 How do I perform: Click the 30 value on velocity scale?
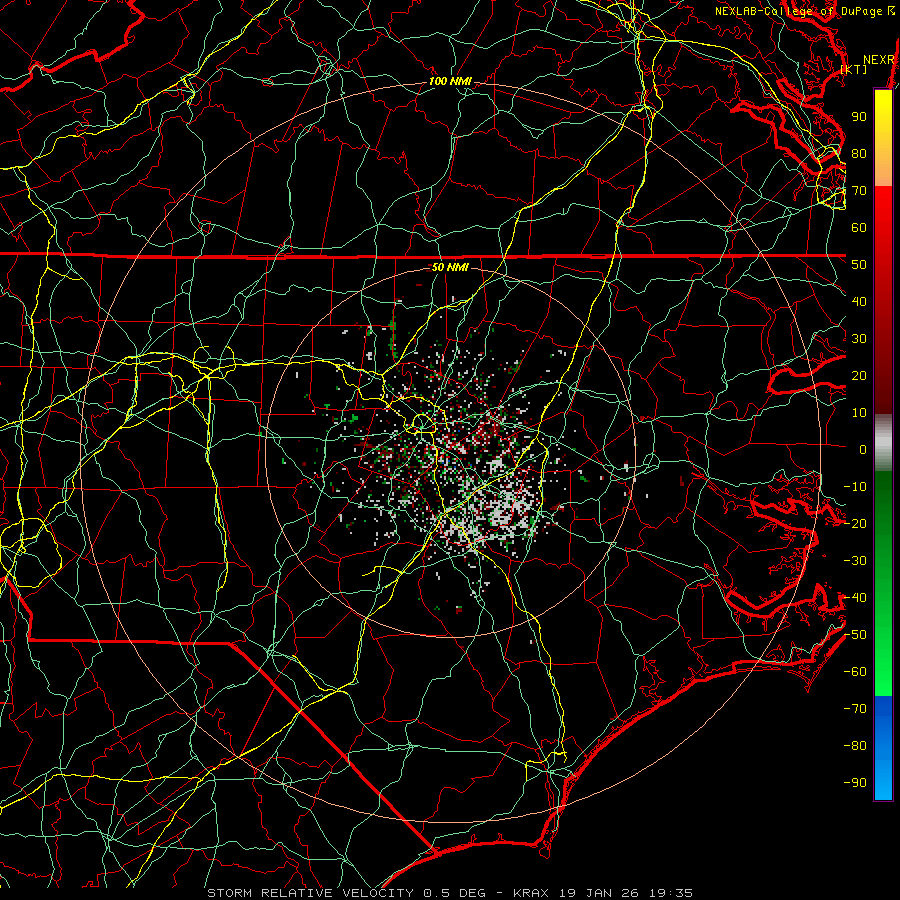tap(859, 339)
